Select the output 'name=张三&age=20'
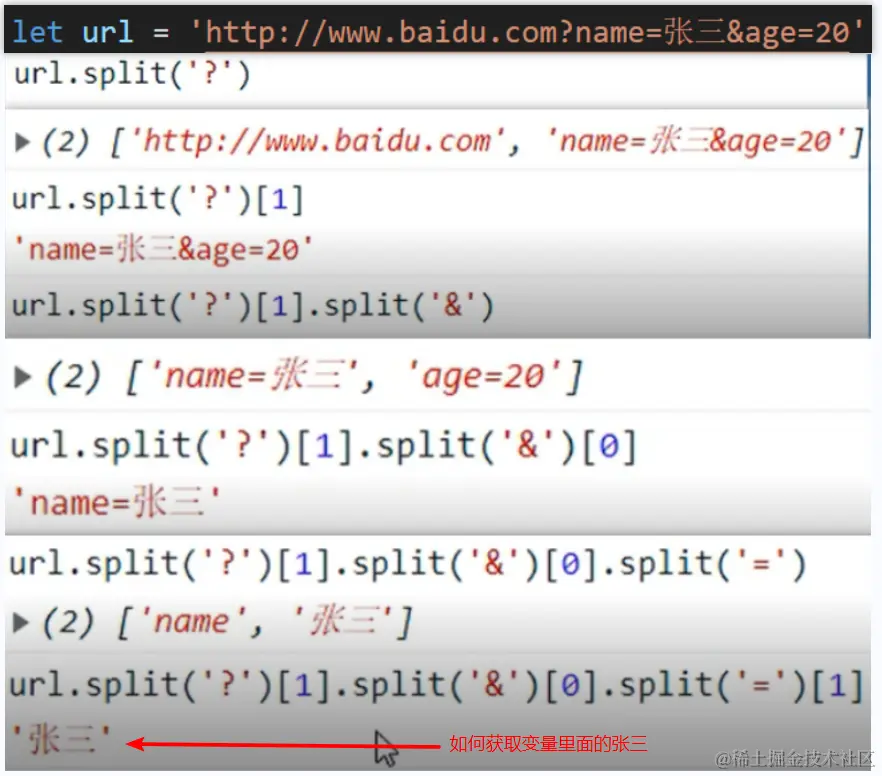 (162, 249)
